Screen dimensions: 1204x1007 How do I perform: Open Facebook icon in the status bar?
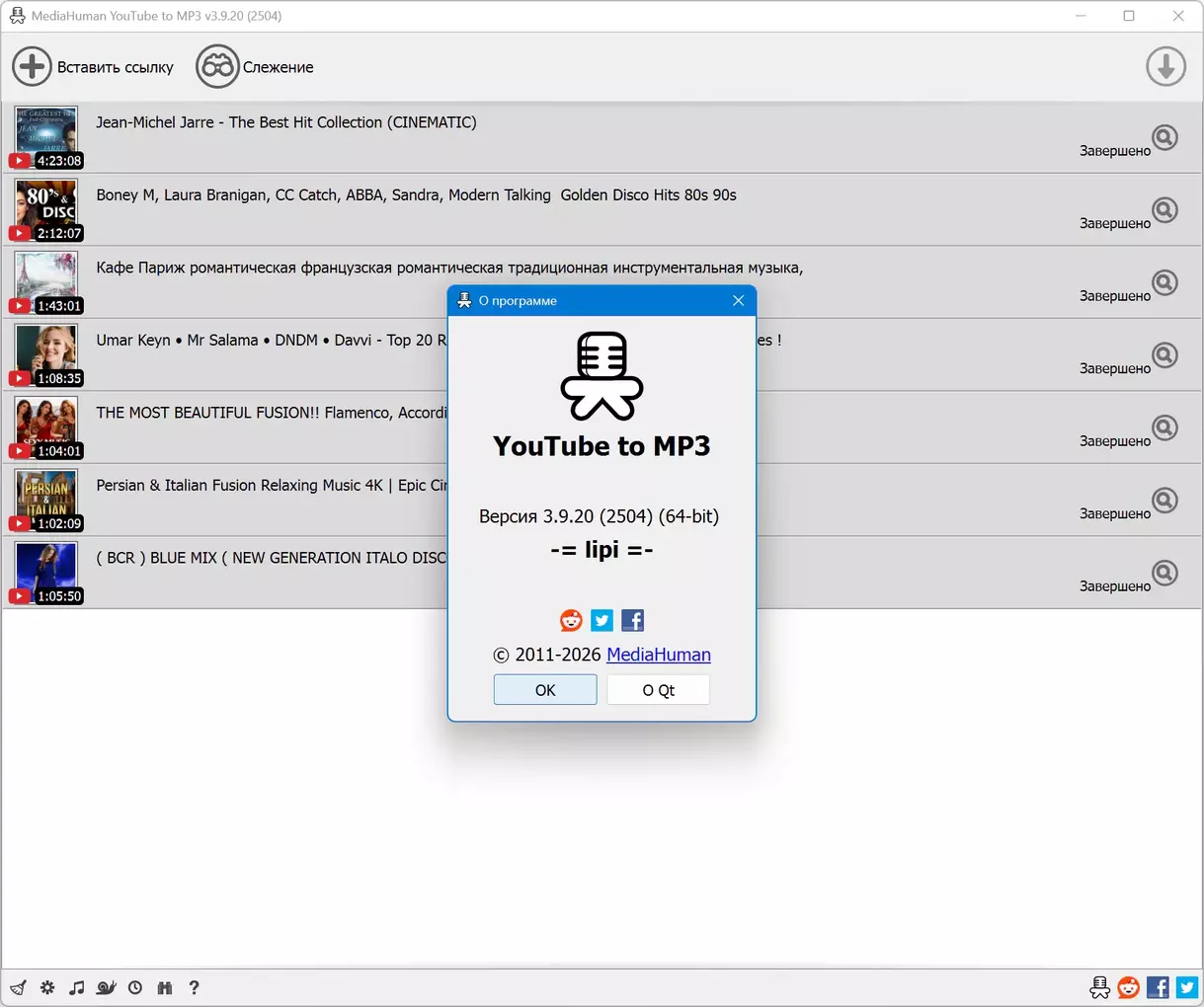(x=1158, y=987)
